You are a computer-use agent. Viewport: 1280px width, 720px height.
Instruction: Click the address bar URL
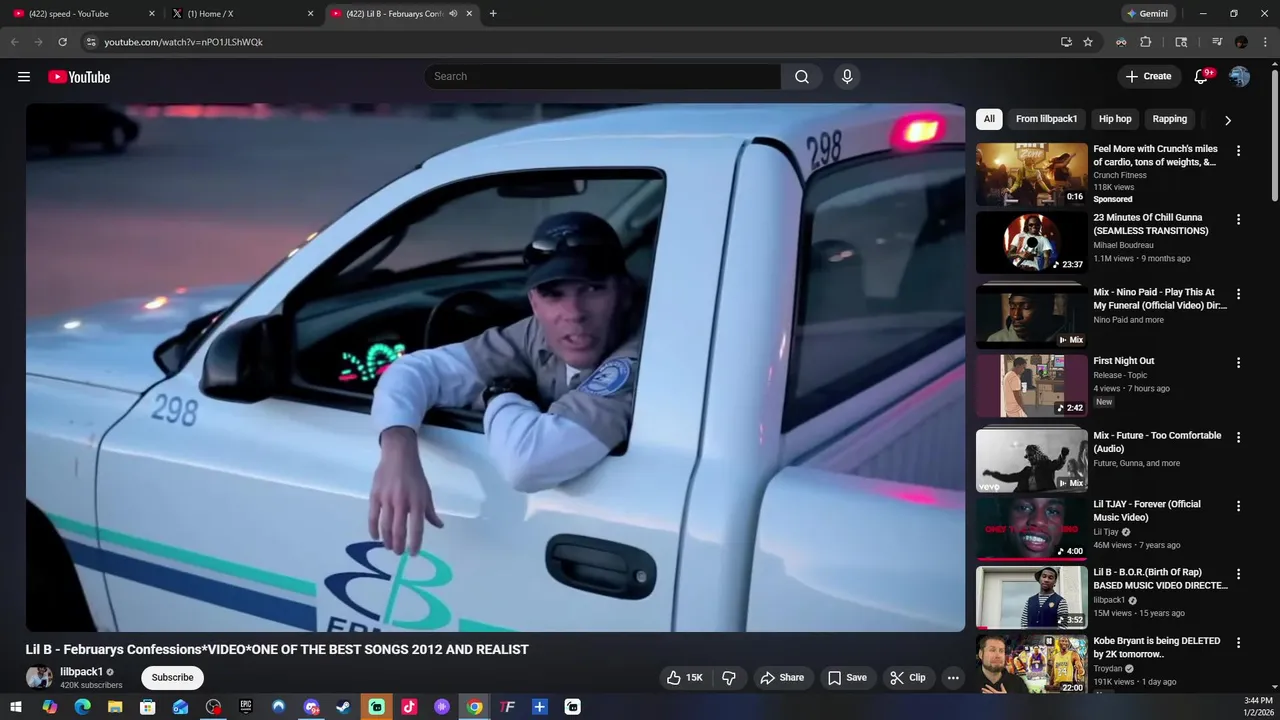tap(183, 42)
